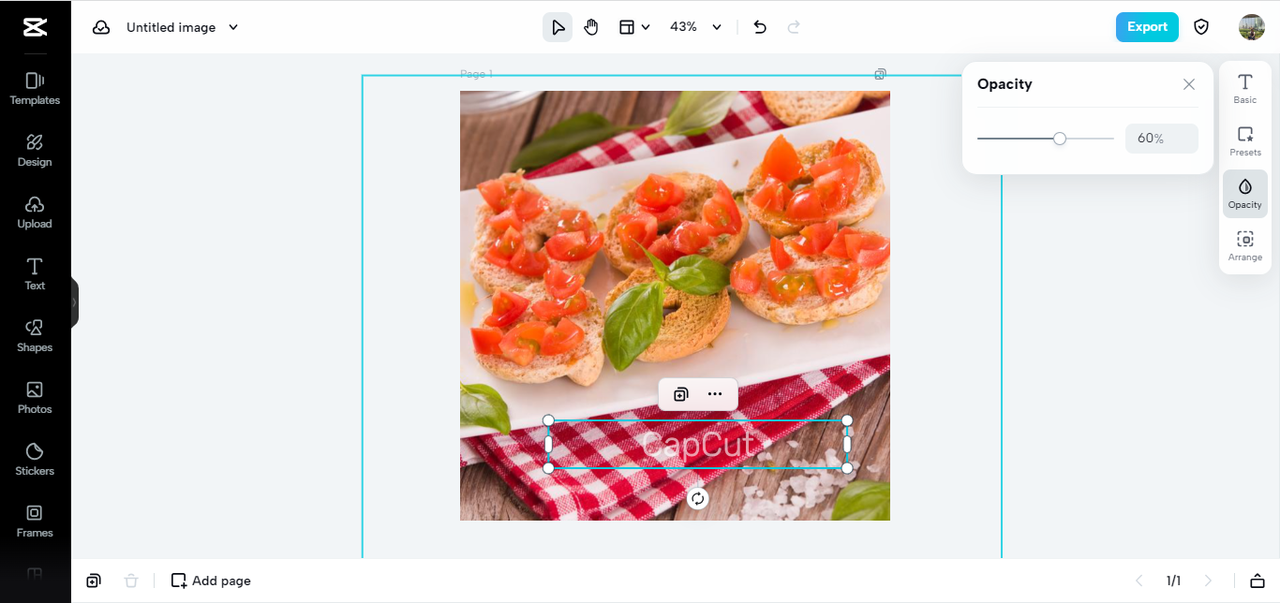
Task: Open the Text panel in sidebar
Action: pos(35,274)
